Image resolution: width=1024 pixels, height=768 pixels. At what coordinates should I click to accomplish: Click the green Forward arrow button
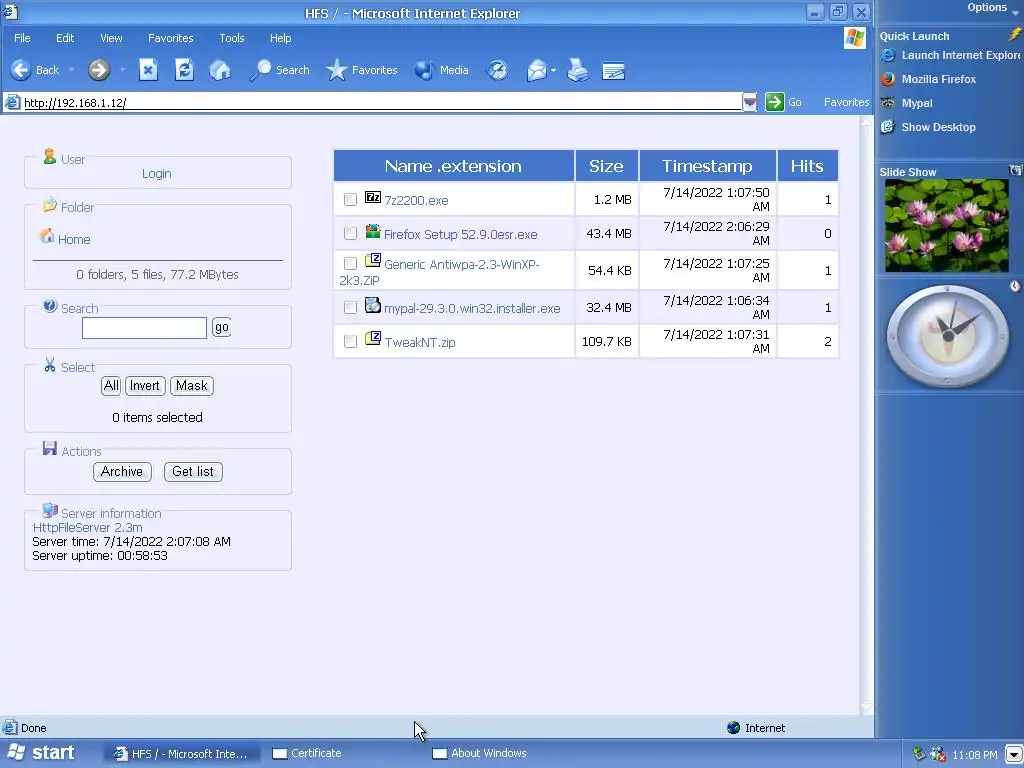click(x=99, y=70)
